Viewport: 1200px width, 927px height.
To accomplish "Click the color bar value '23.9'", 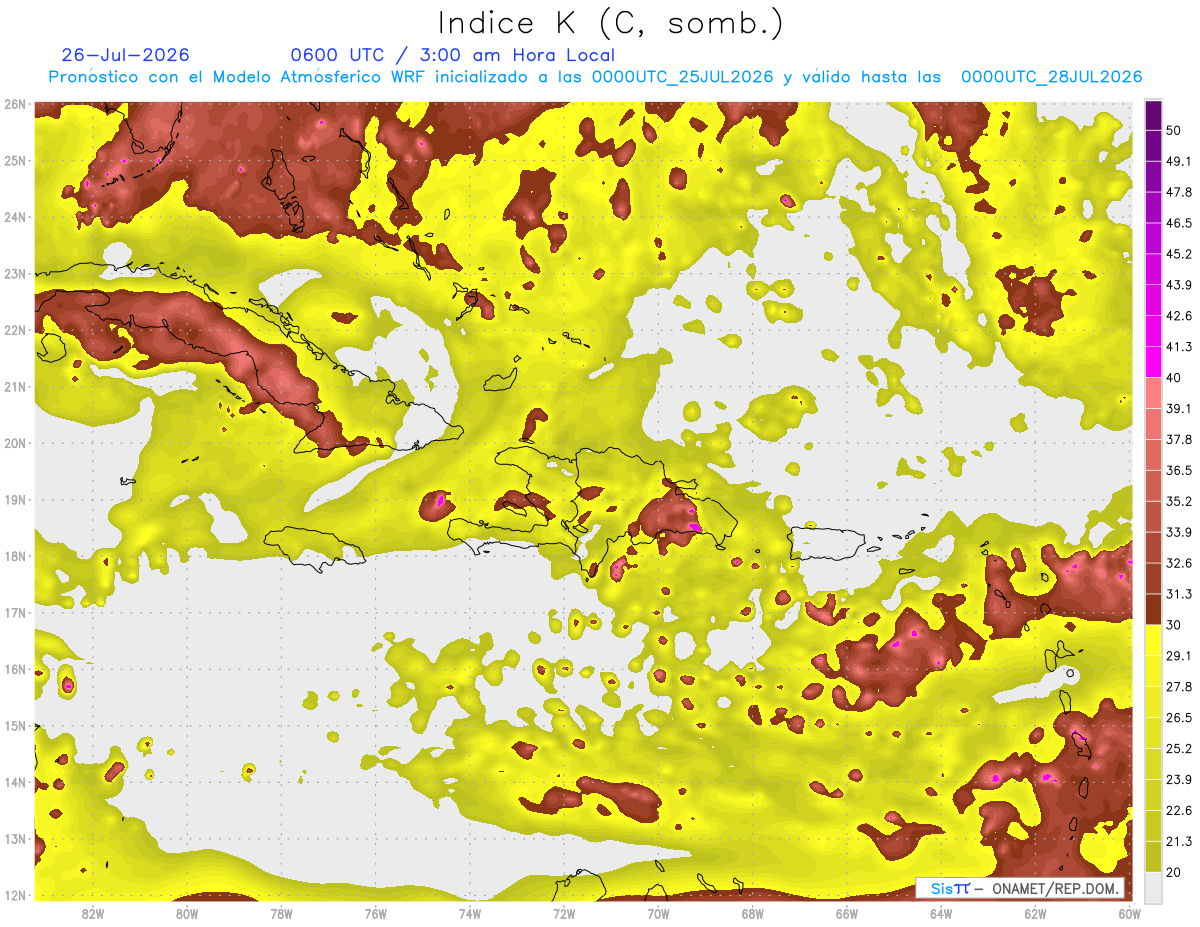I will (x=1179, y=779).
